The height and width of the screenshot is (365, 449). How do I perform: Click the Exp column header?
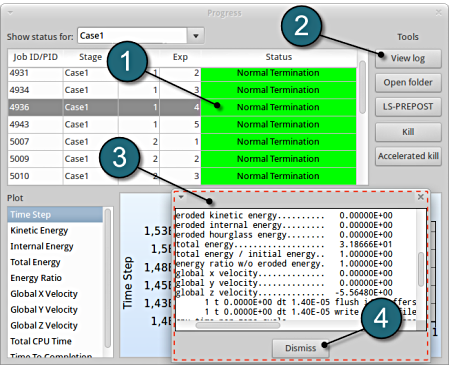[180, 57]
